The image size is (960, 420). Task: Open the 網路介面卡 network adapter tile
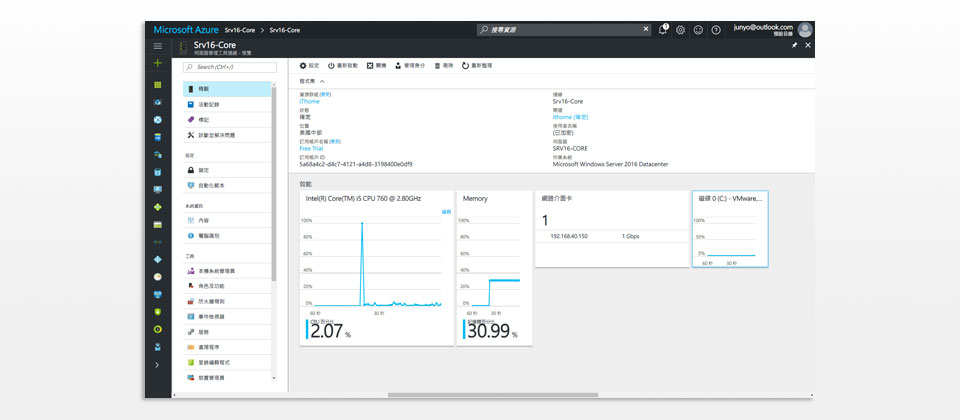point(612,229)
